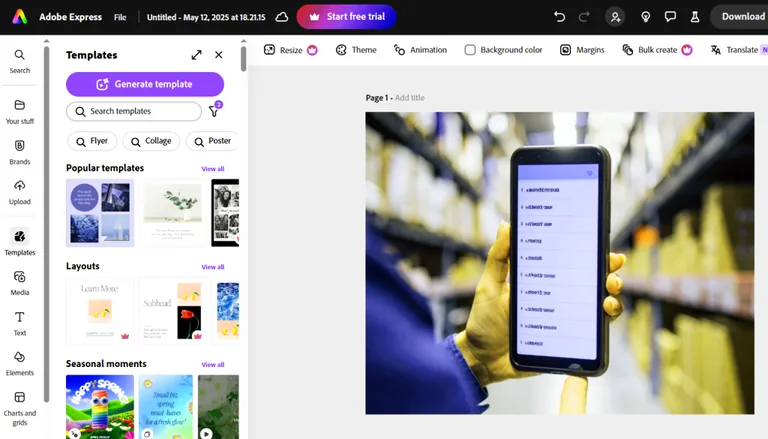The image size is (768, 439).
Task: Click Generate template button
Action: pos(145,84)
